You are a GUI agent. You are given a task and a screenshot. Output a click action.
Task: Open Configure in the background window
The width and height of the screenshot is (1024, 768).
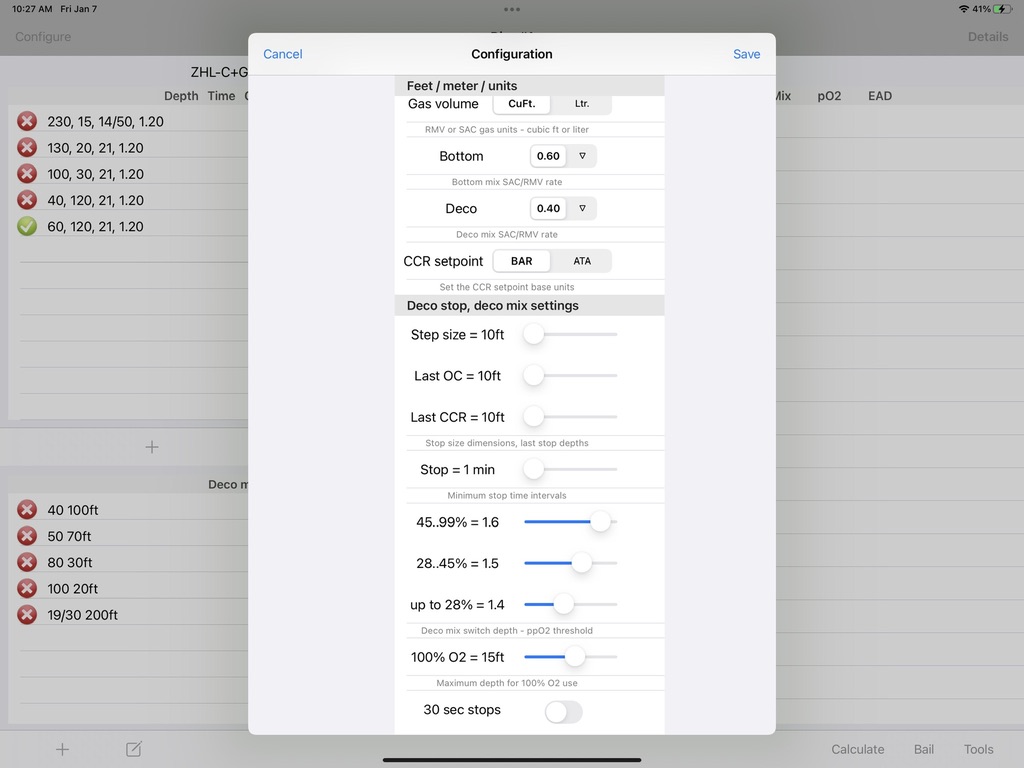[x=43, y=37]
